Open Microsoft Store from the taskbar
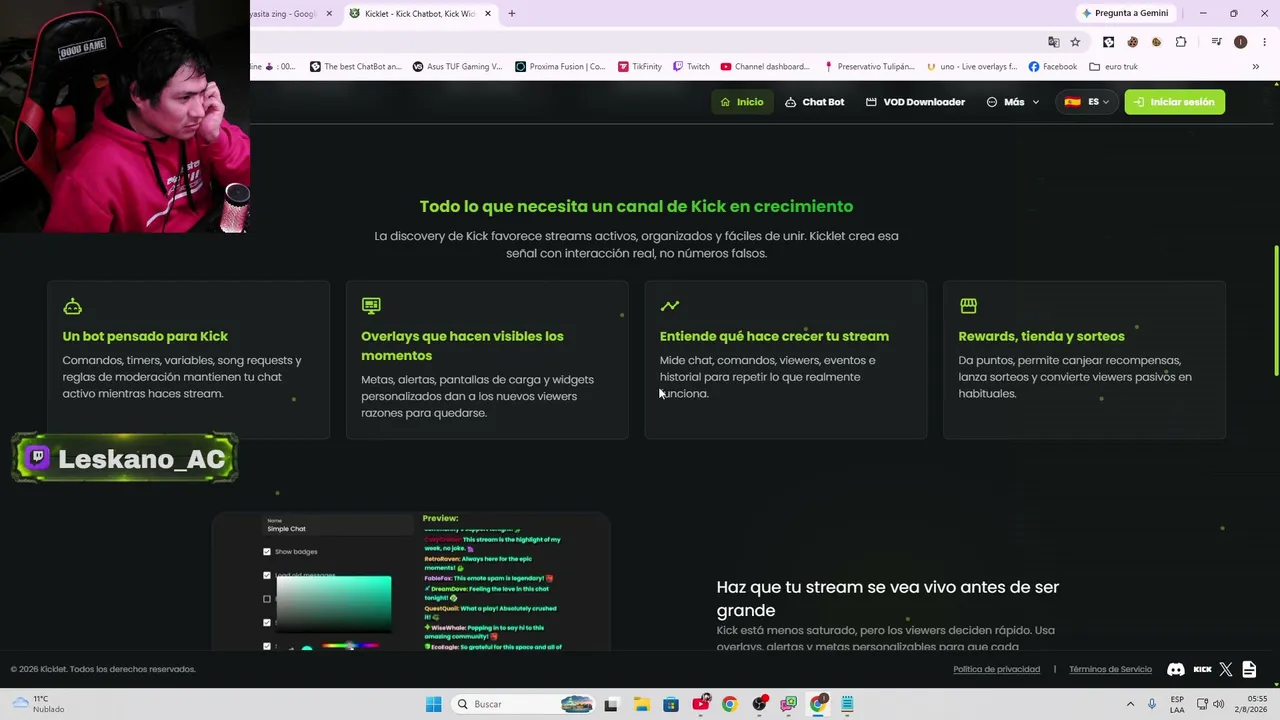The width and height of the screenshot is (1280, 720). tap(670, 704)
